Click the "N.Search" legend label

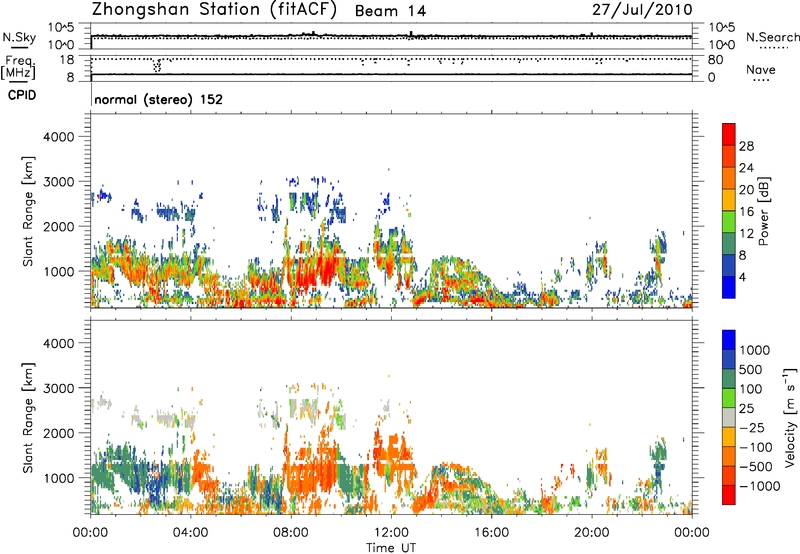pos(773,37)
